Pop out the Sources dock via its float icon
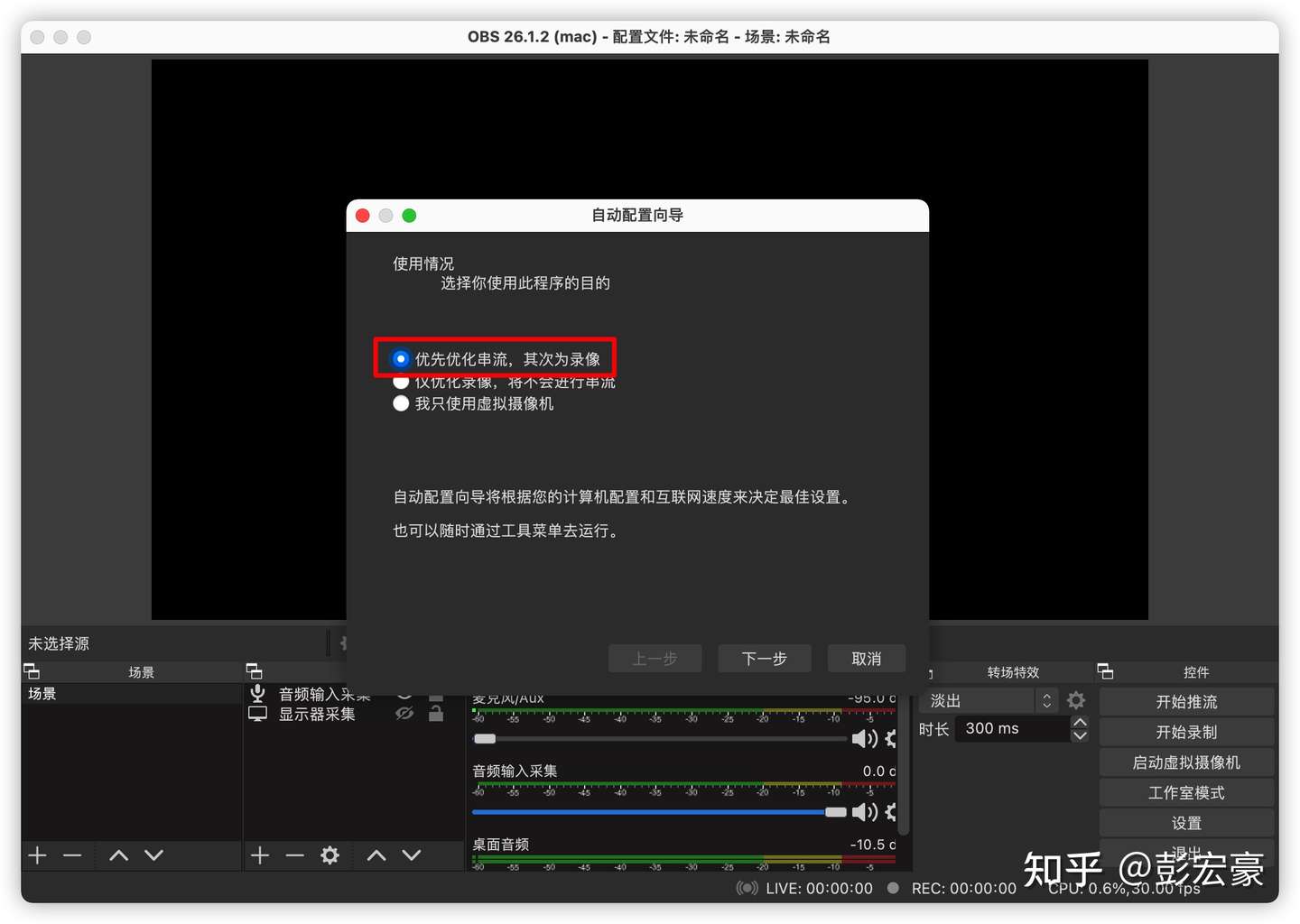Screen dimensions: 1300x924 point(255,671)
